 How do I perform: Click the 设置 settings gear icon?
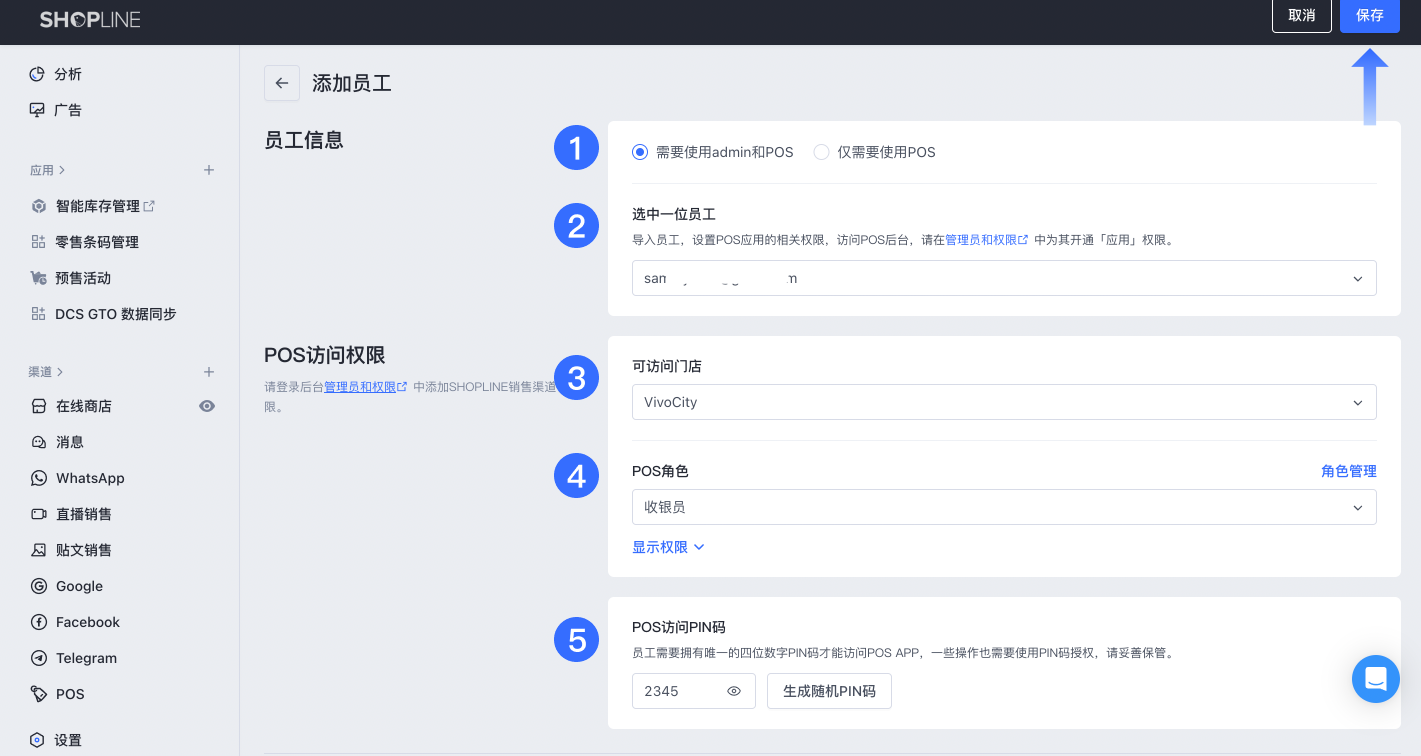(37, 740)
